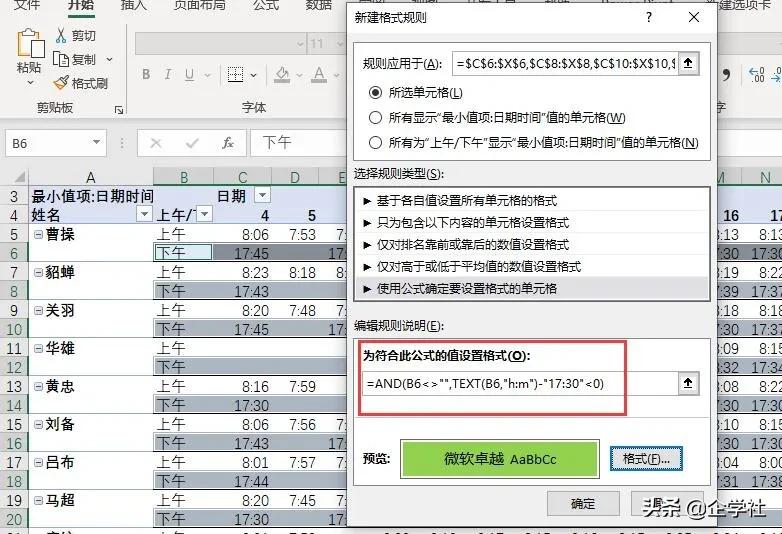782x534 pixels.
Task: Open the Paste options dropdown arrow
Action: pos(30,83)
